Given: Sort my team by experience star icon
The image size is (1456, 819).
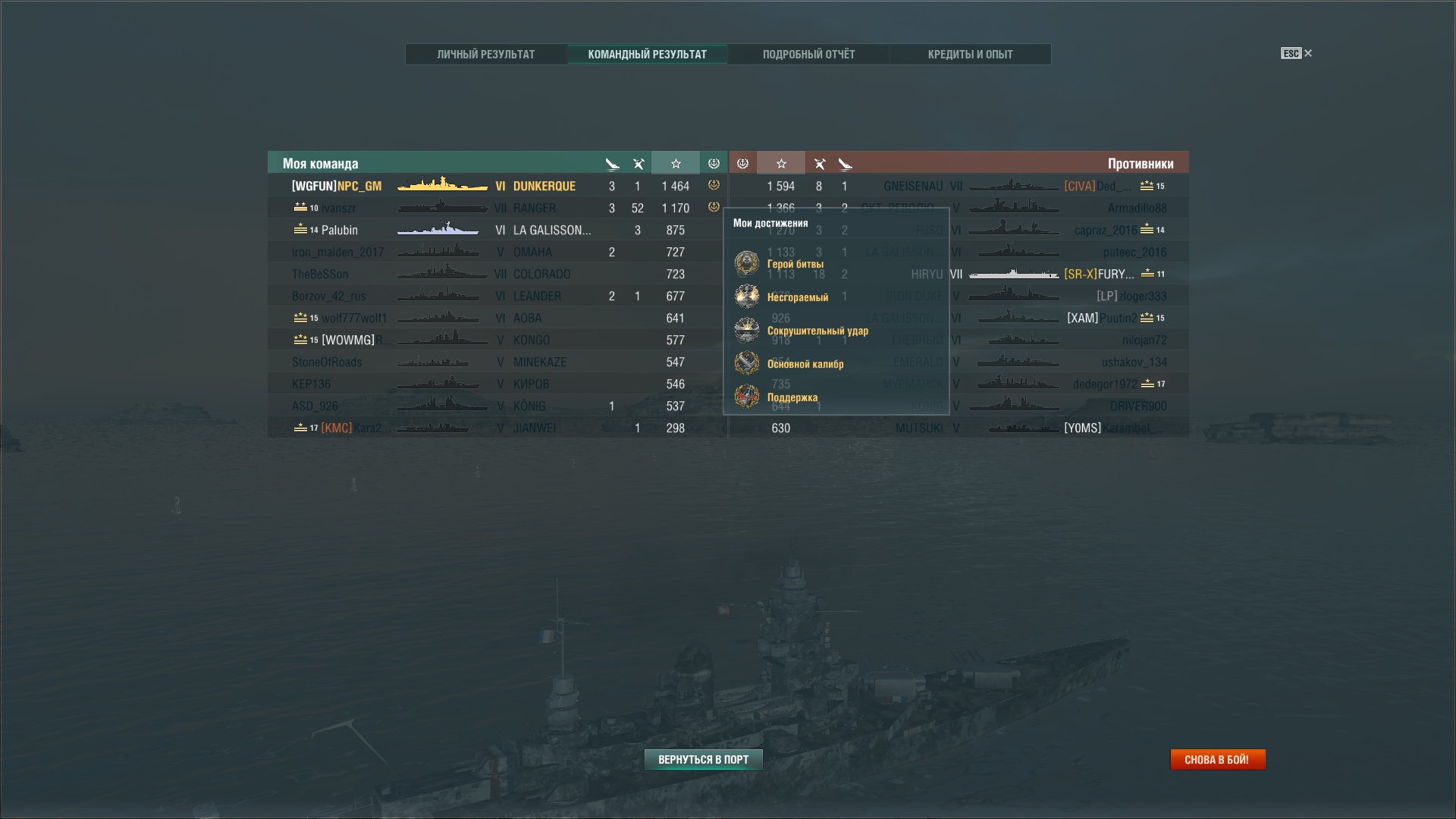Looking at the screenshot, I should tap(676, 163).
